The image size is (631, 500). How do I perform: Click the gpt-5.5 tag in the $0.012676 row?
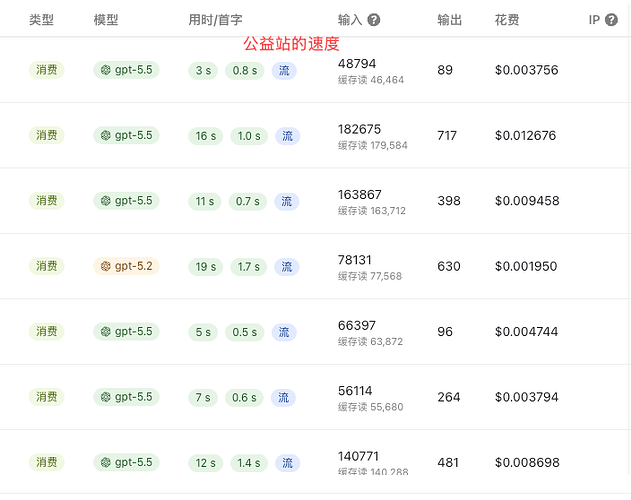pos(126,135)
